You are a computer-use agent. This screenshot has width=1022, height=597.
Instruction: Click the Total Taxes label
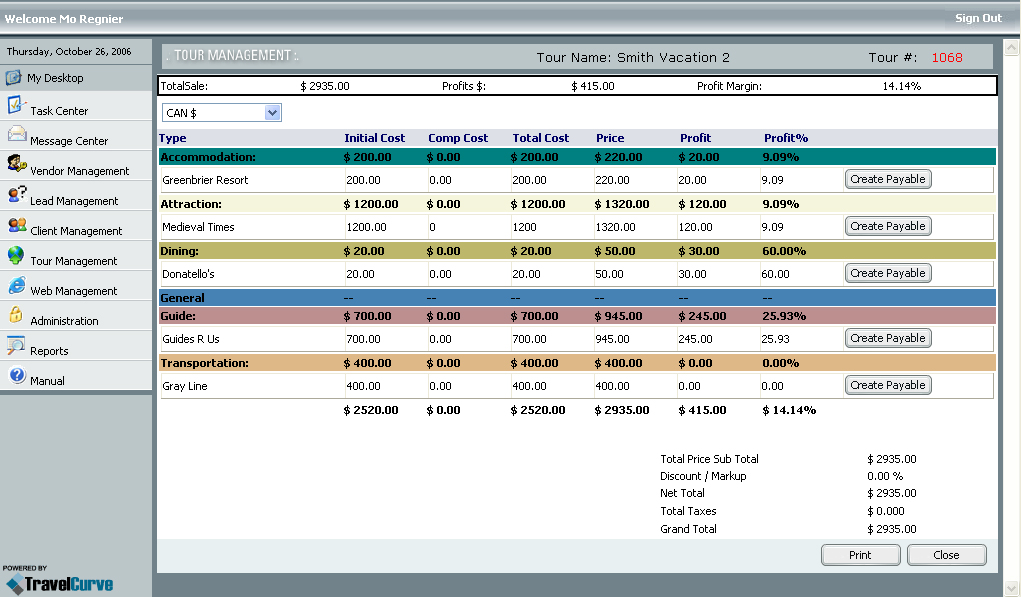(x=688, y=511)
